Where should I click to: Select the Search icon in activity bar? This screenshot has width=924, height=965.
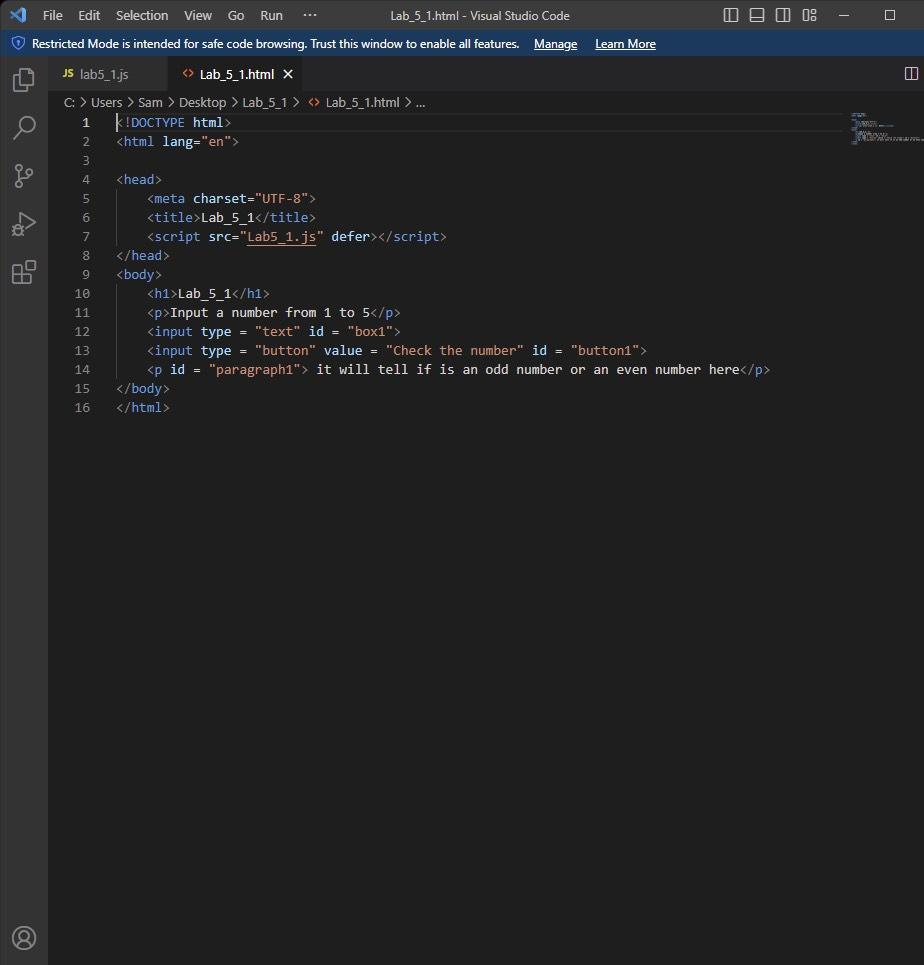click(x=24, y=128)
